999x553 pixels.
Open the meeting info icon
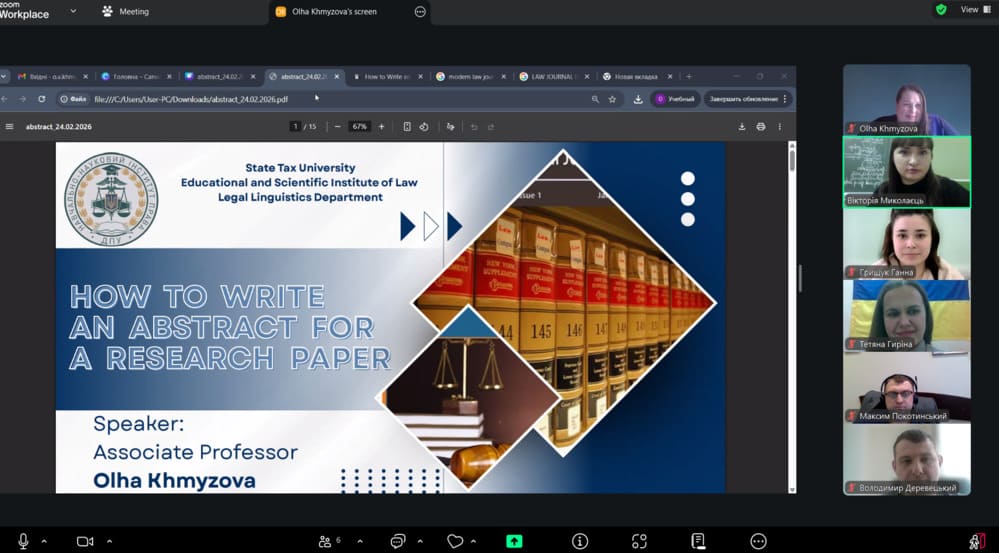(579, 541)
